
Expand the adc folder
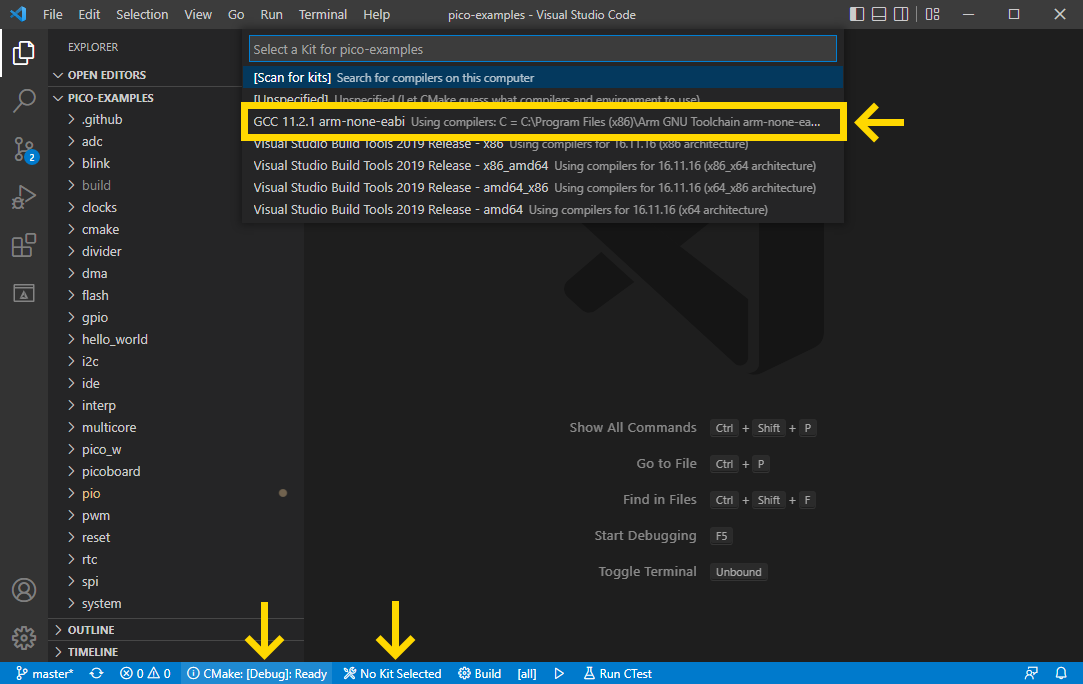92,142
